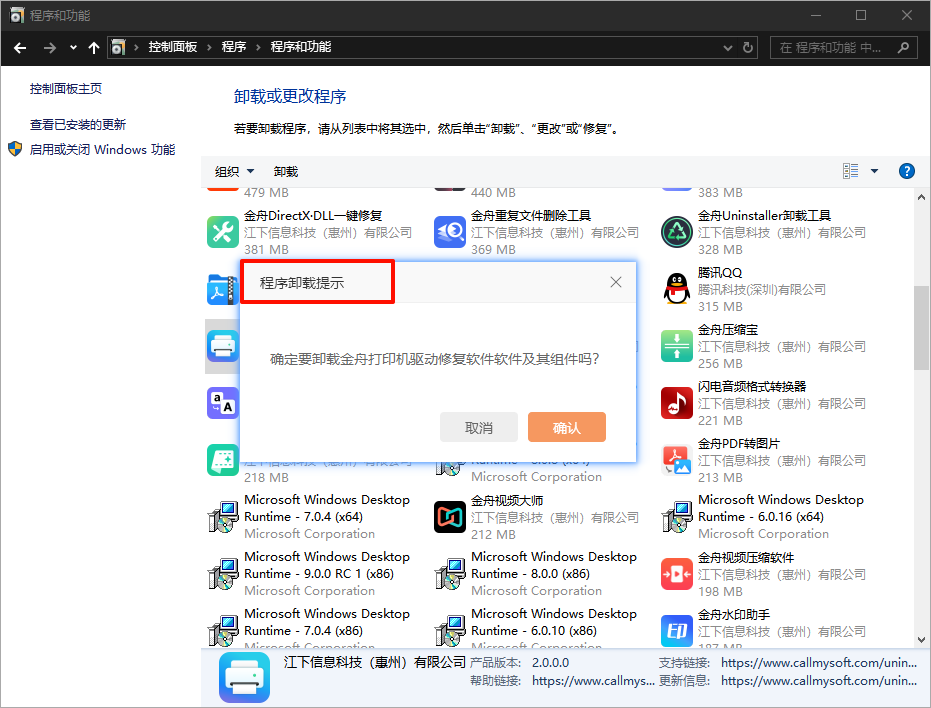Click the blue PDF compressor folder icon

coord(223,289)
